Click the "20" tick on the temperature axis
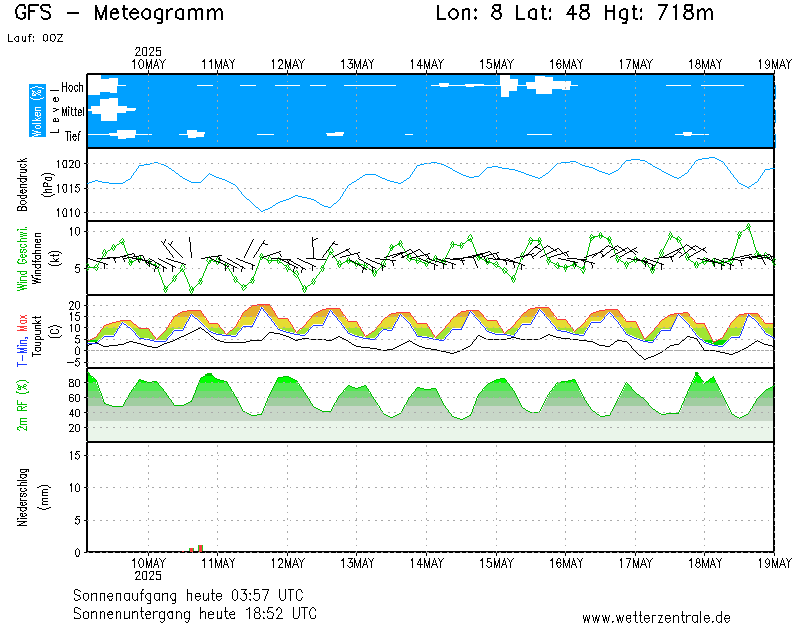 (75, 306)
